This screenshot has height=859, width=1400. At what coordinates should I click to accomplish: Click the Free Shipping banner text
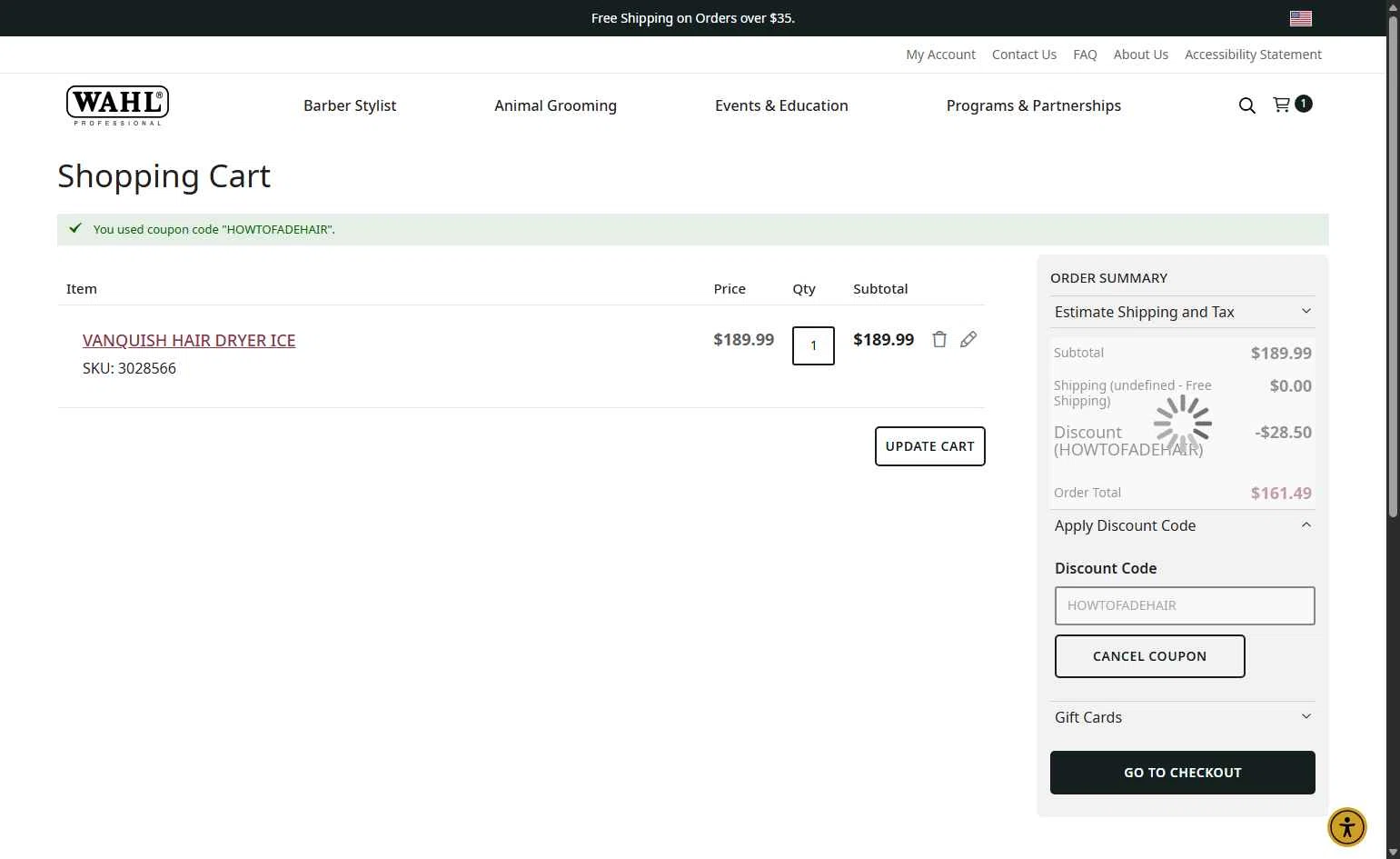(x=693, y=18)
